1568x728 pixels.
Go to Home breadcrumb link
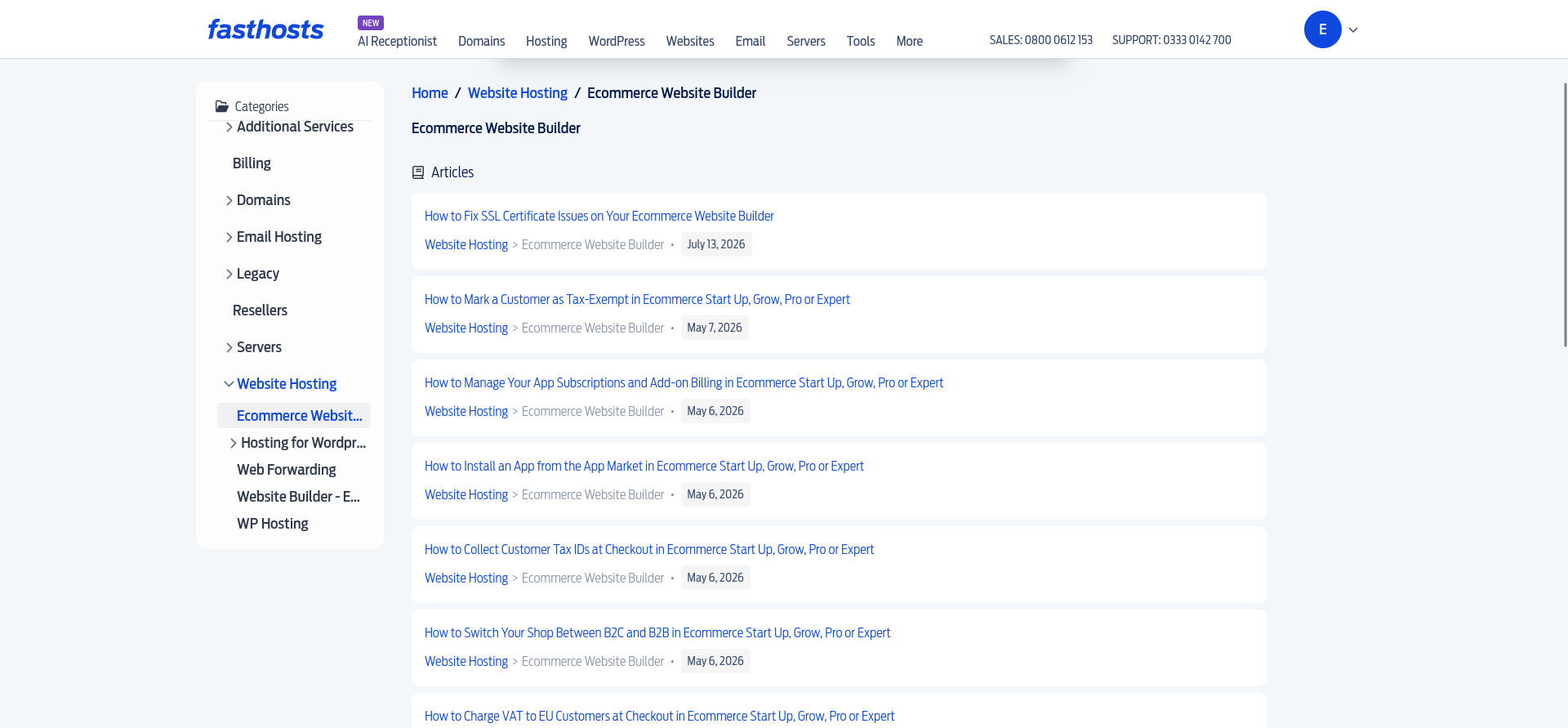(x=430, y=93)
